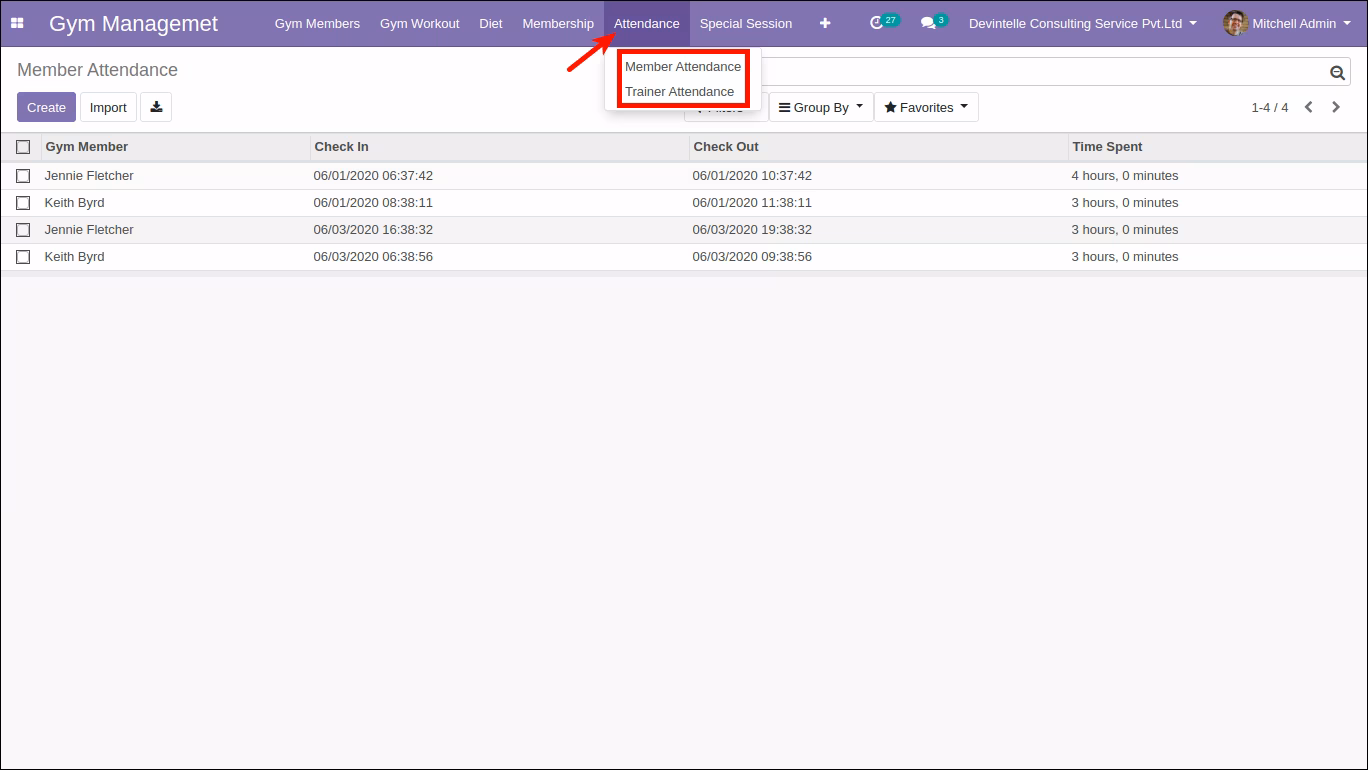Expand the Favorites dropdown
1368x770 pixels.
click(x=926, y=107)
